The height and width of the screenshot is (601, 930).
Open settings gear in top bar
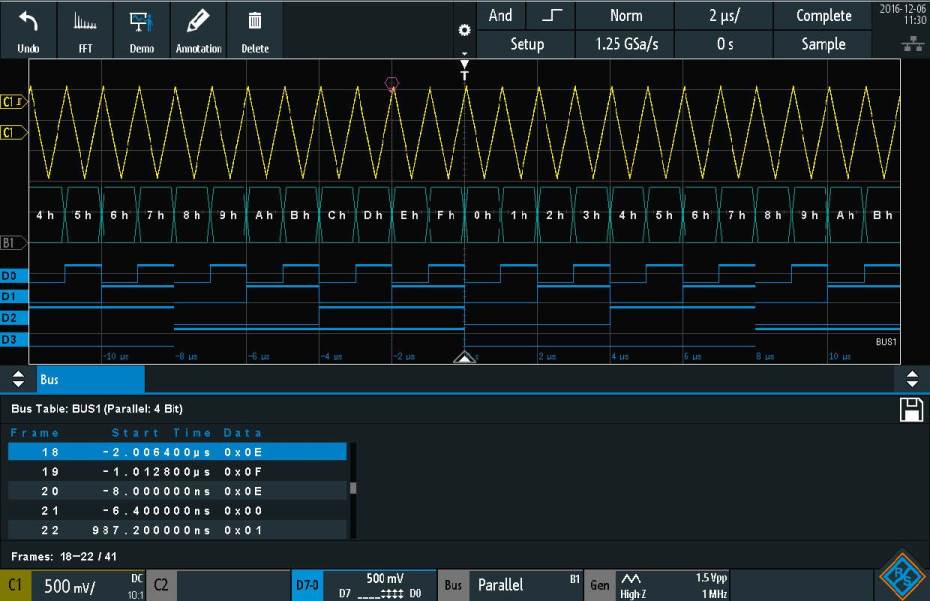pyautogui.click(x=463, y=31)
